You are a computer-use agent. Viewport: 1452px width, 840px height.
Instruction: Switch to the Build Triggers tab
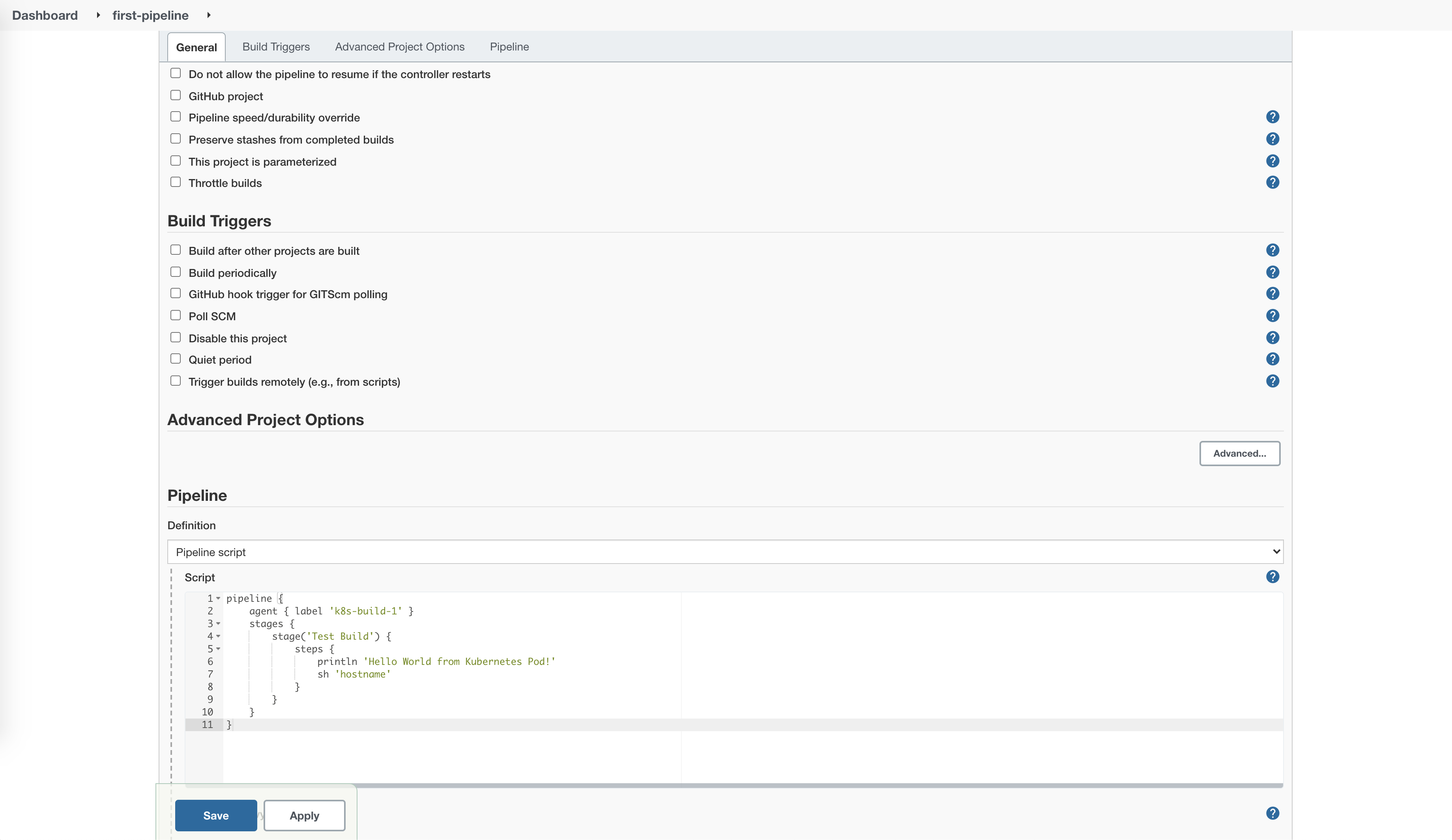275,47
